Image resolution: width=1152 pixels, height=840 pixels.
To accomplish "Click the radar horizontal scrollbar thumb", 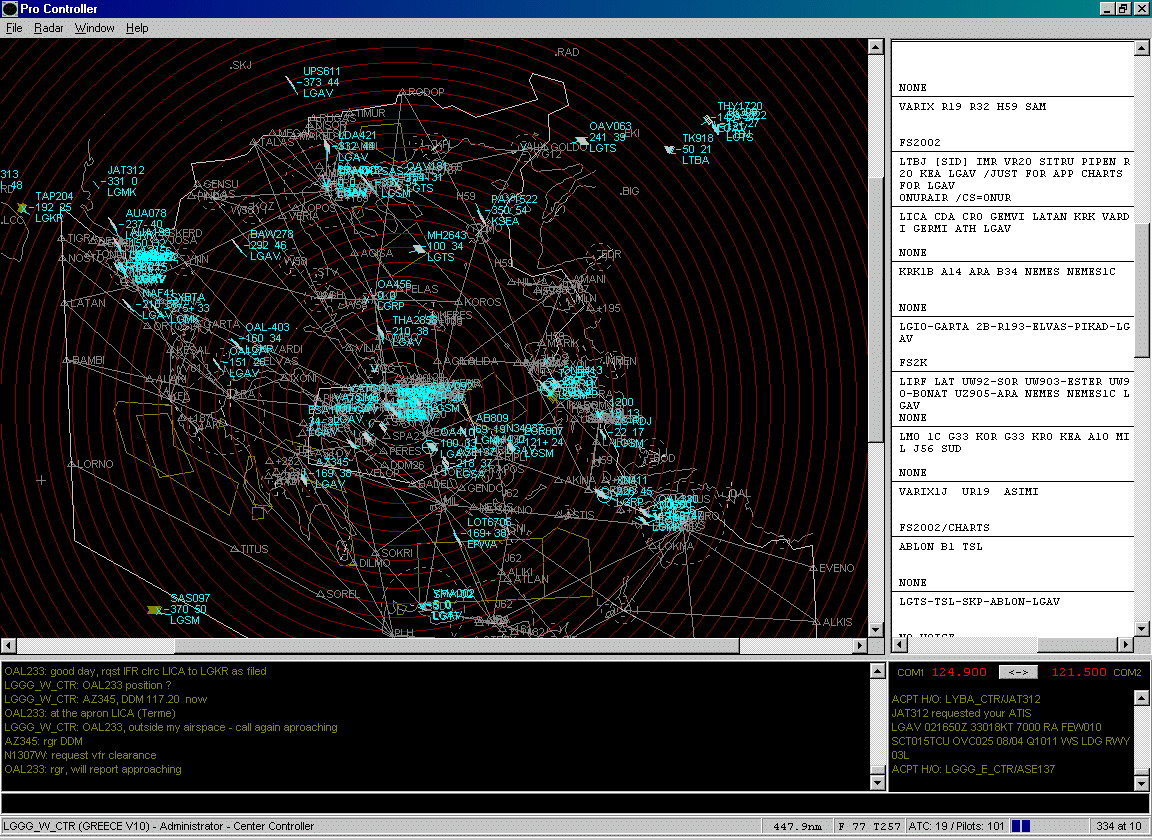I will pyautogui.click(x=457, y=645).
